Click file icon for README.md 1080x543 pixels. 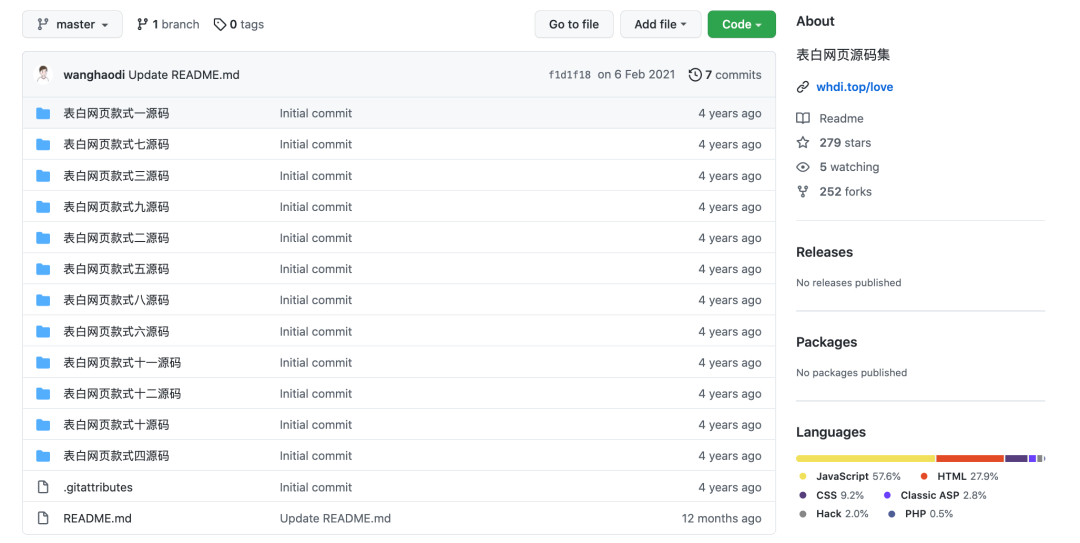[43, 518]
